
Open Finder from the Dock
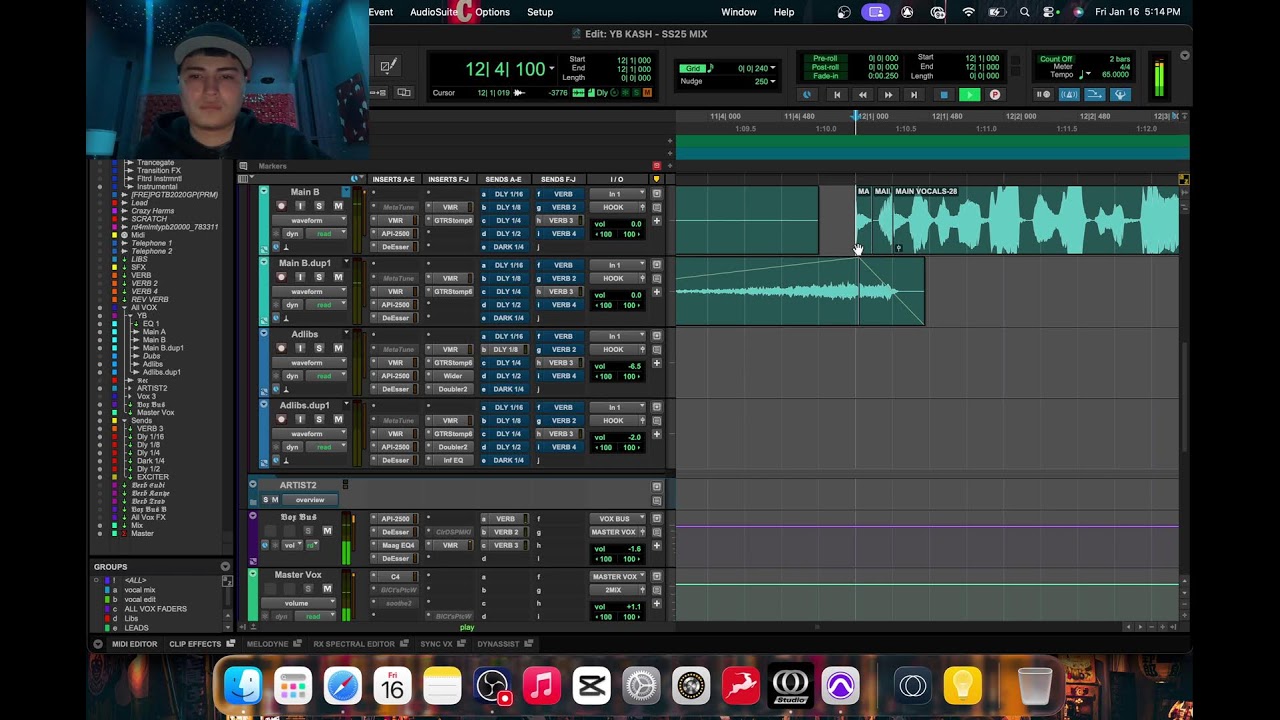243,686
